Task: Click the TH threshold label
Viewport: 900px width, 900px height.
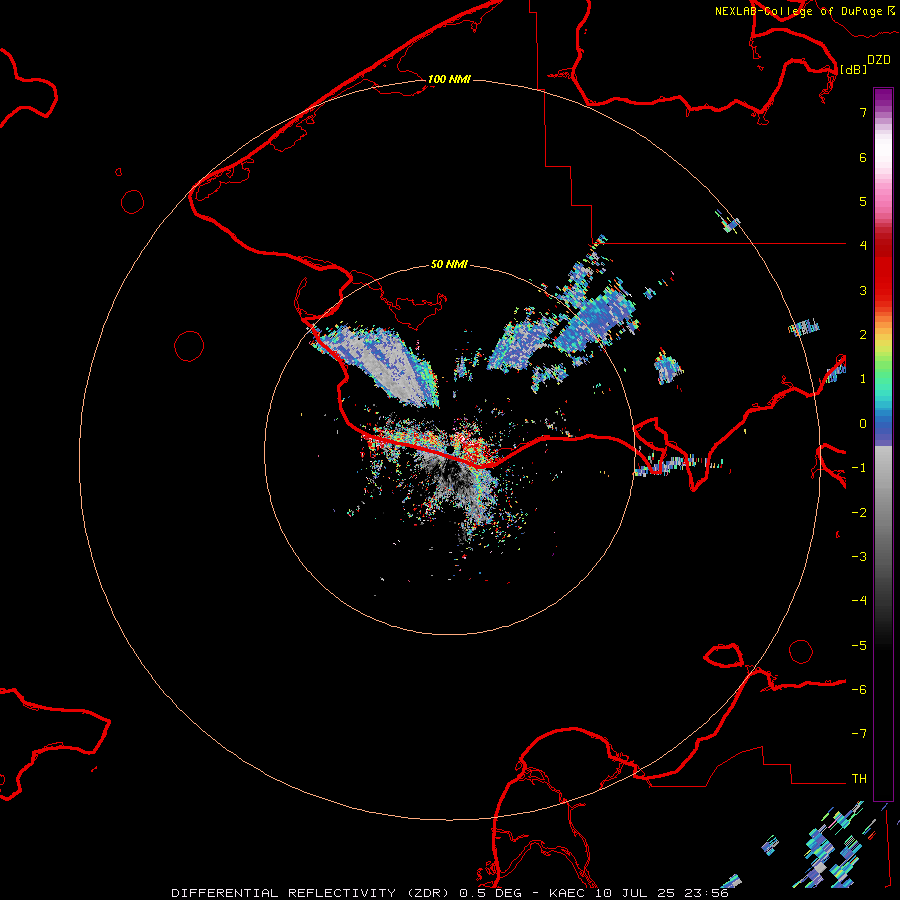Action: click(x=859, y=779)
